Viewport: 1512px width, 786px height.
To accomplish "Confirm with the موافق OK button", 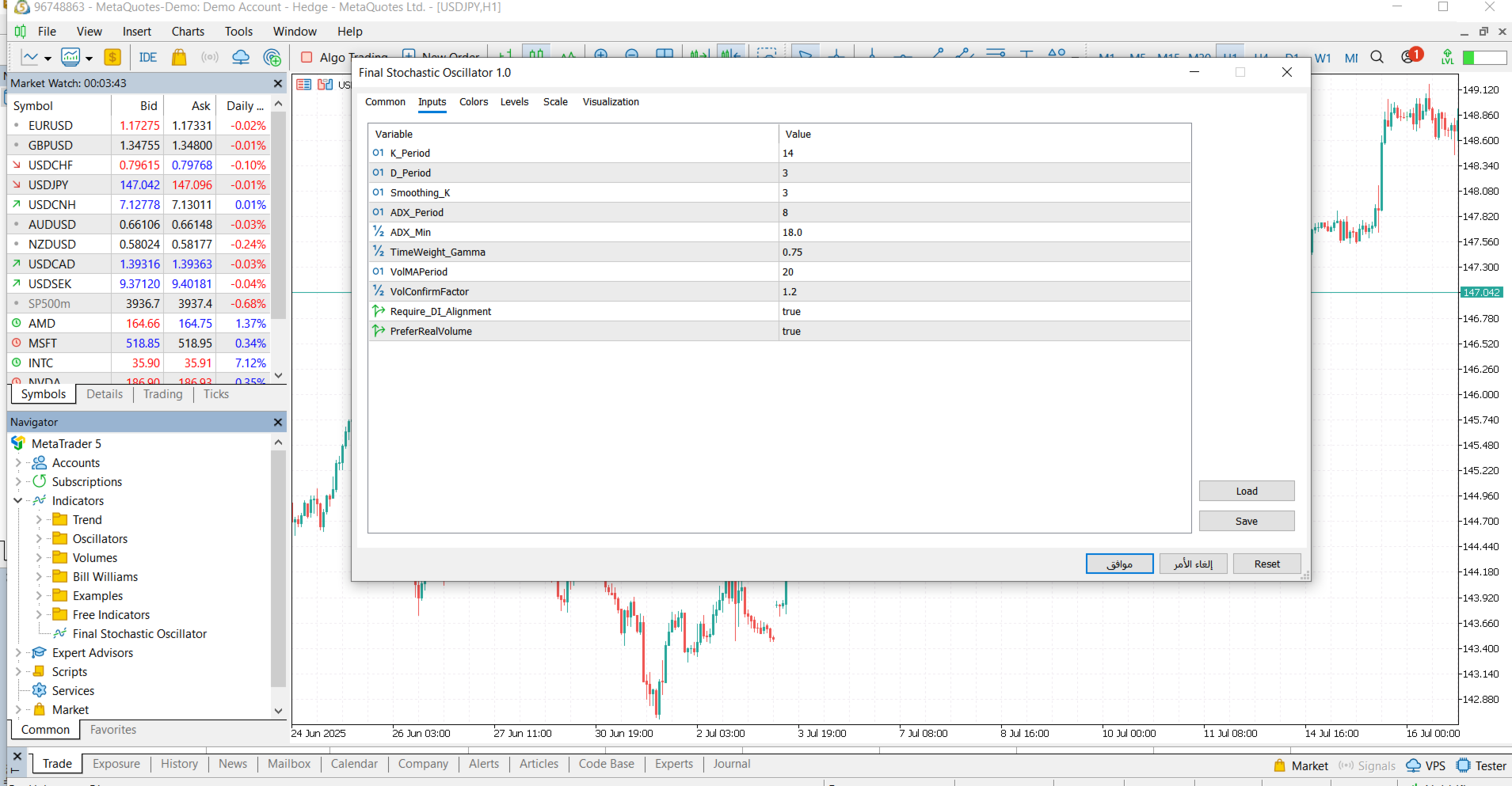I will coord(1120,564).
